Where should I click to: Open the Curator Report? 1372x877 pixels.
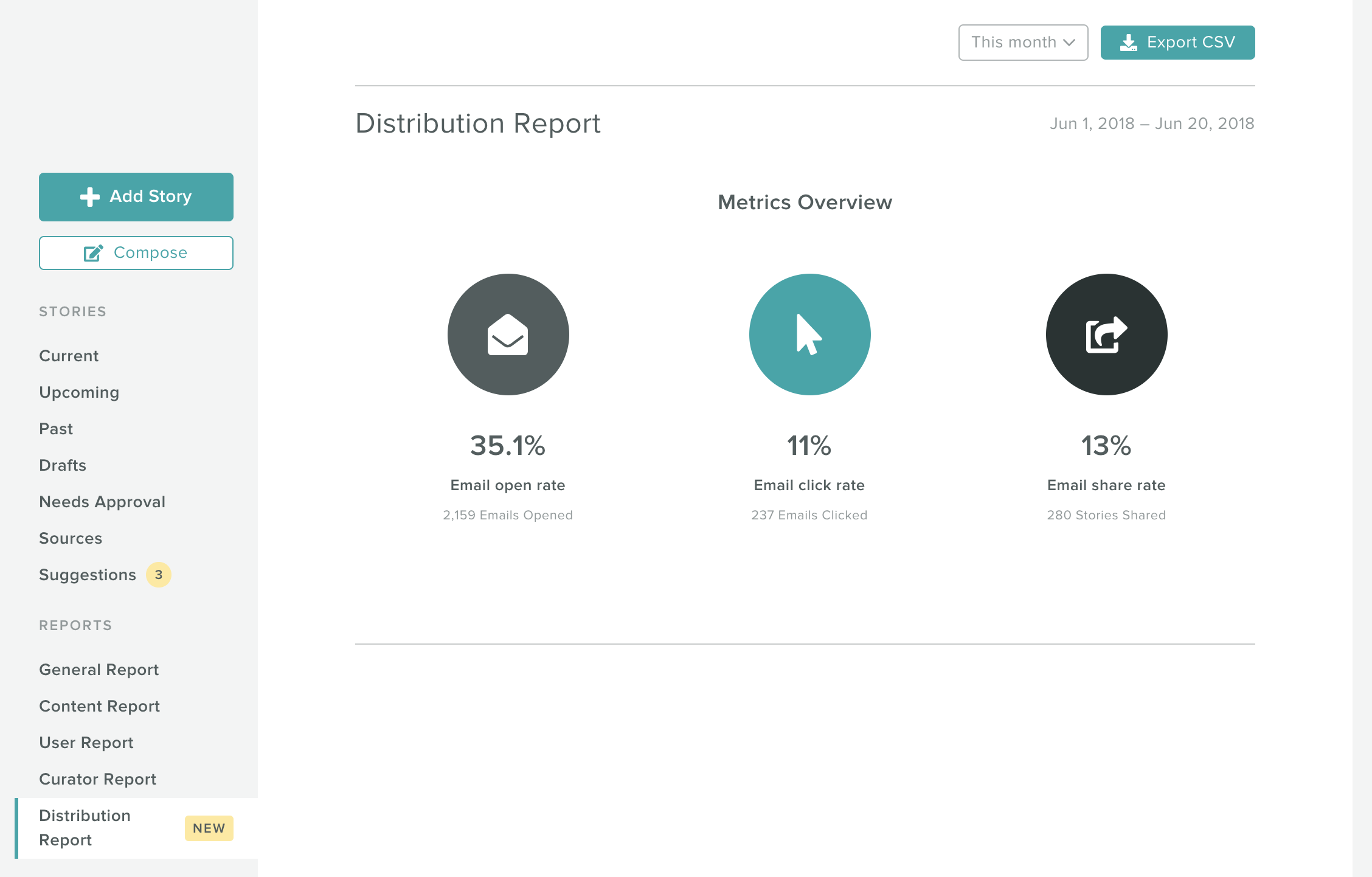(x=98, y=779)
